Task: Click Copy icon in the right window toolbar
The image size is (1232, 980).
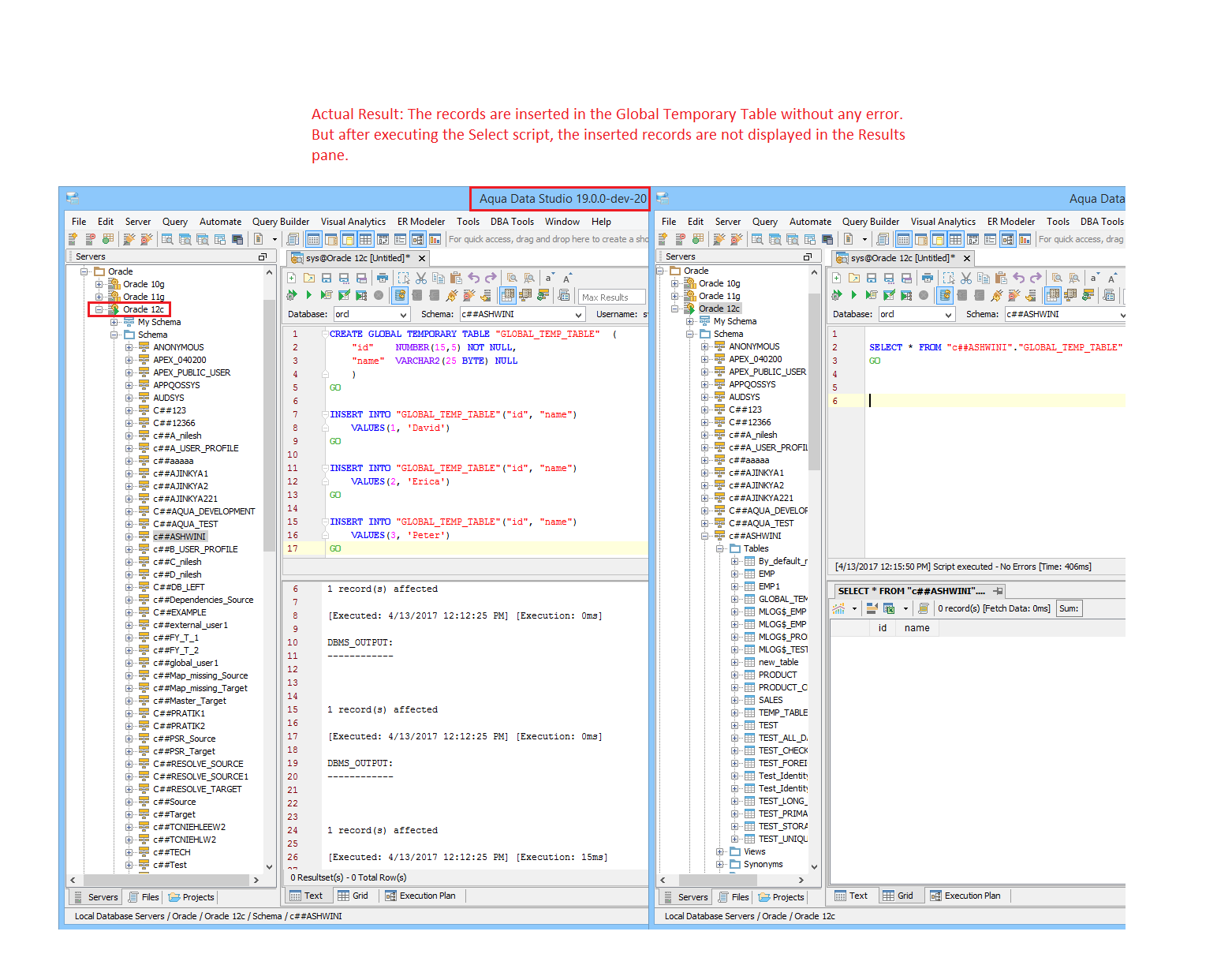Action: click(984, 278)
